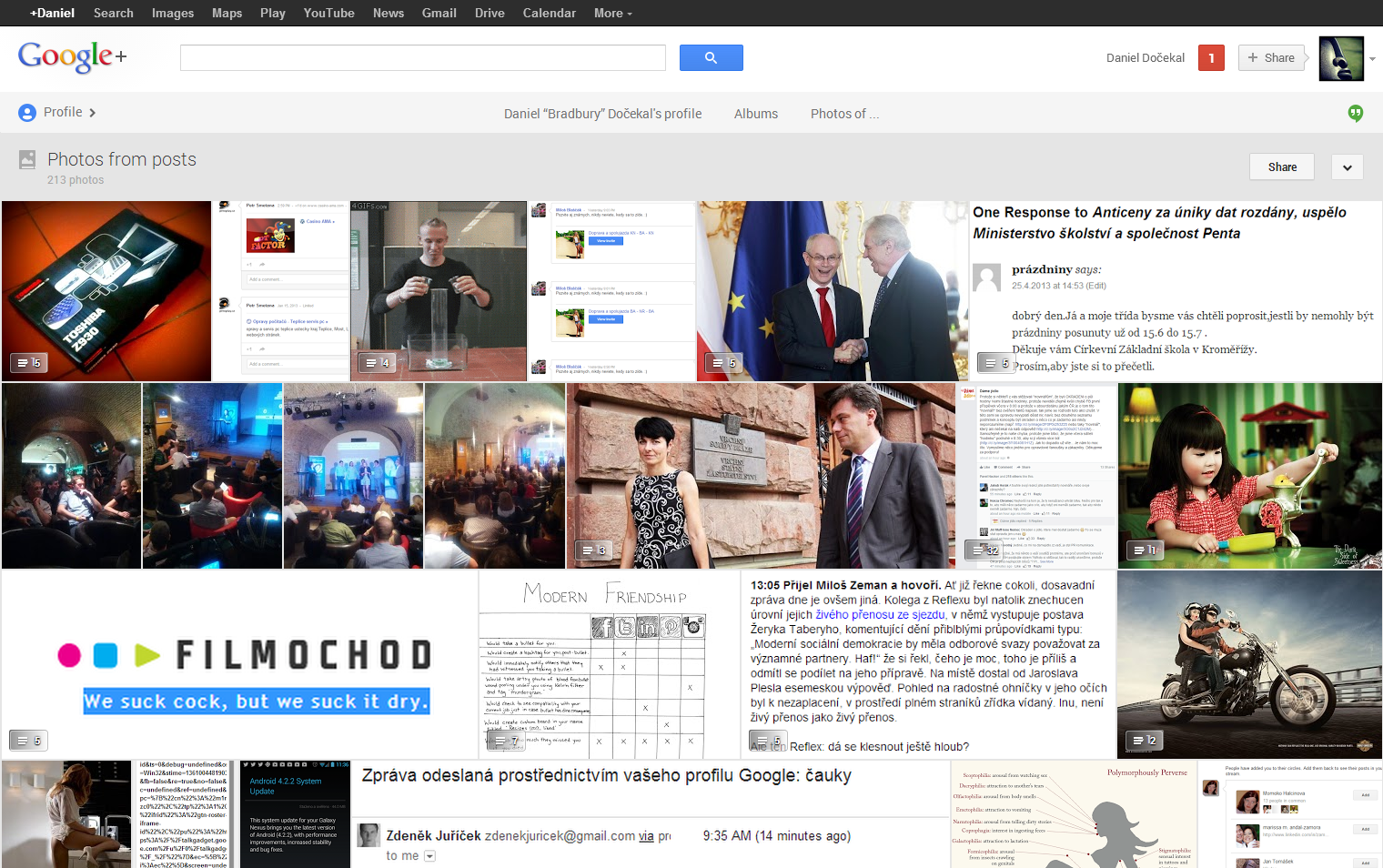Click the "Daniel Dočekal" name link
The width and height of the screenshot is (1383, 868).
click(x=1145, y=56)
